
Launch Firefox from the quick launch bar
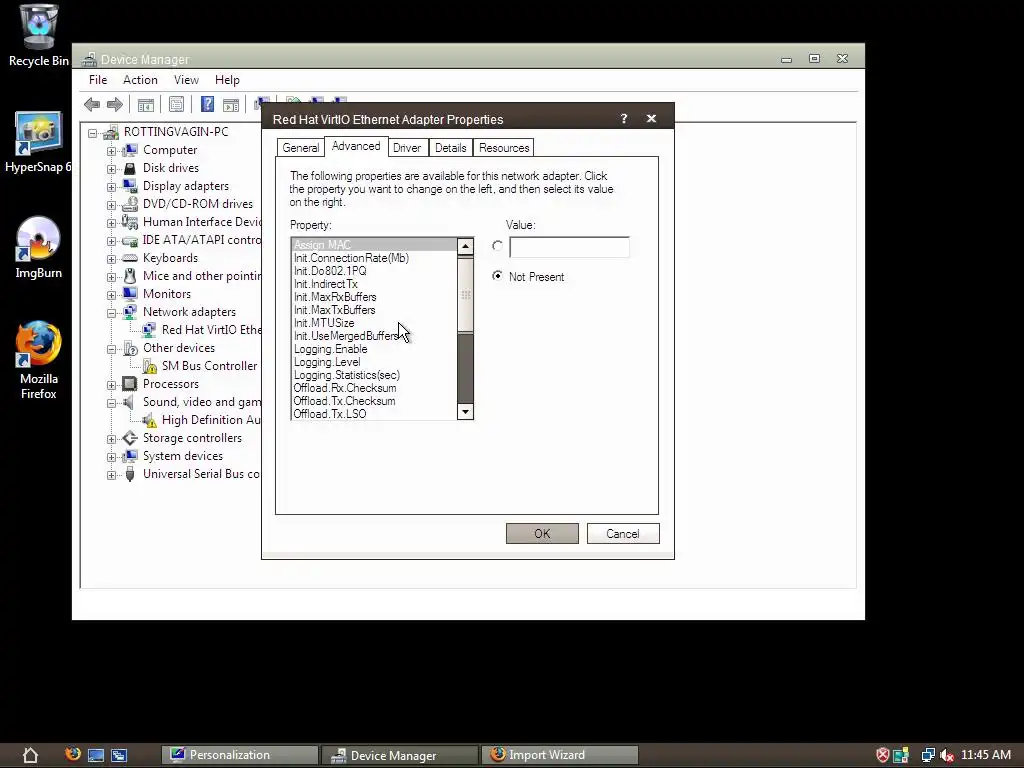pyautogui.click(x=73, y=754)
